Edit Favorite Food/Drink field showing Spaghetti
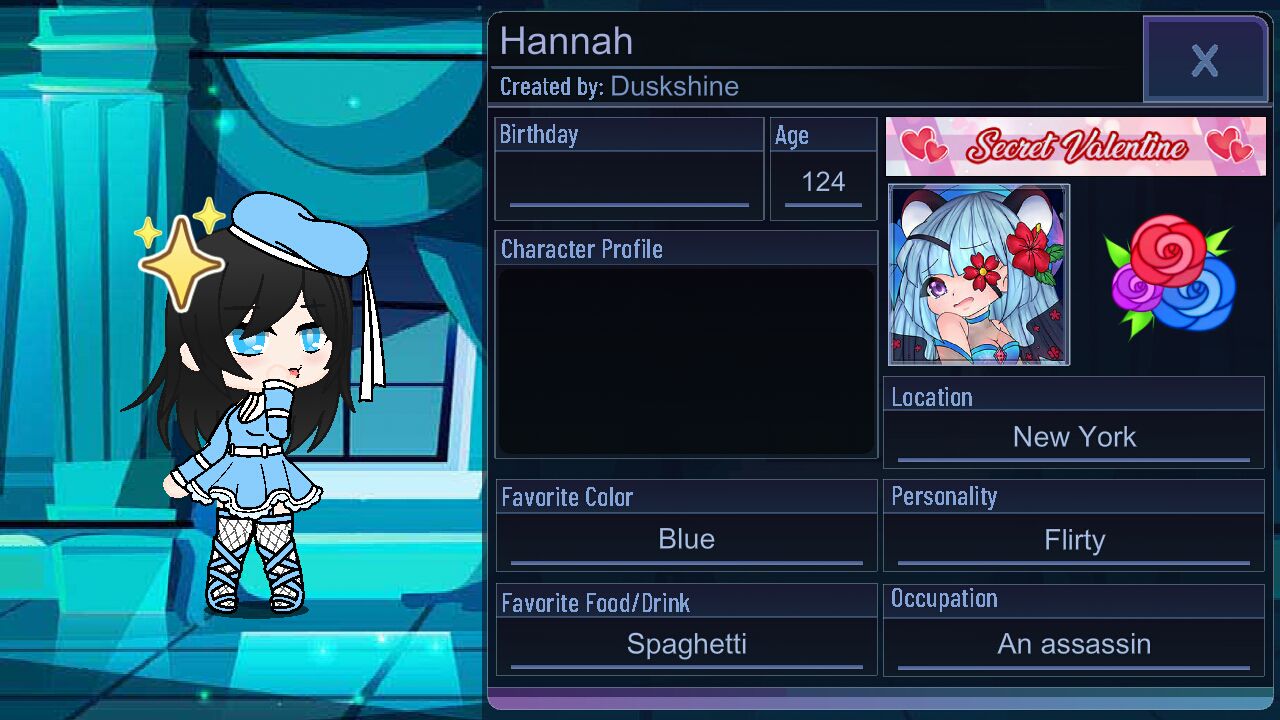The width and height of the screenshot is (1280, 720). tap(686, 645)
